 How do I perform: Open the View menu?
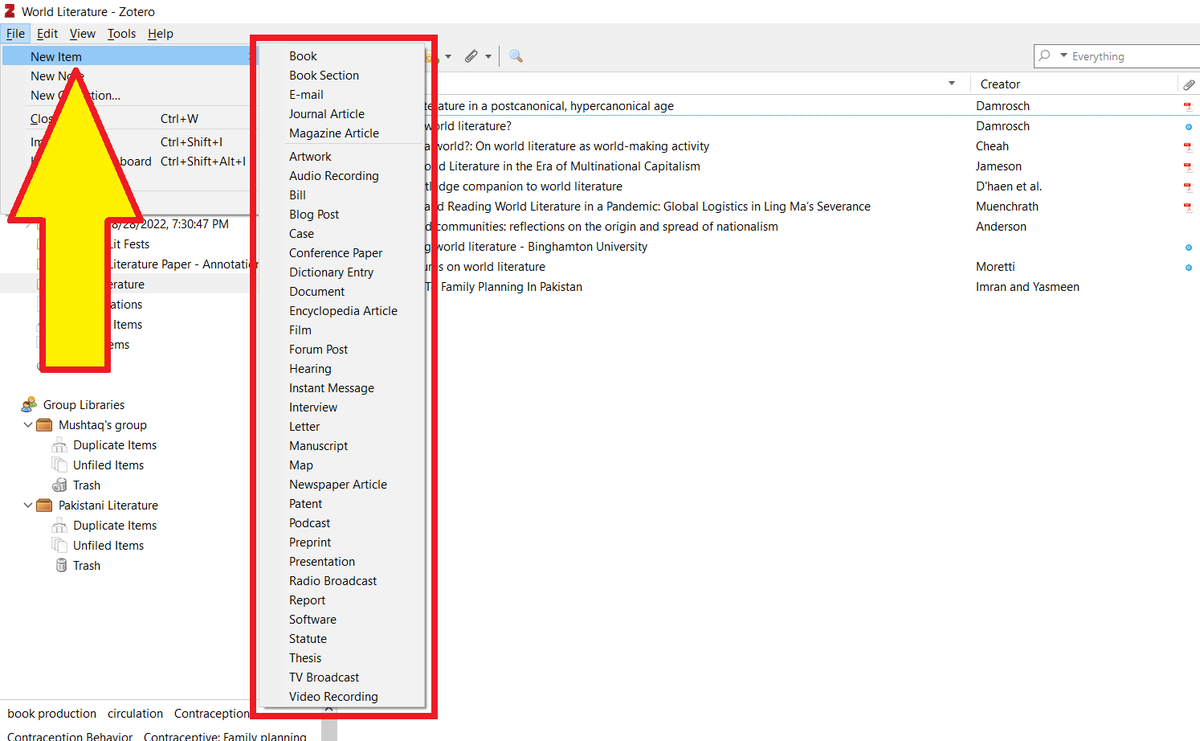[x=83, y=33]
